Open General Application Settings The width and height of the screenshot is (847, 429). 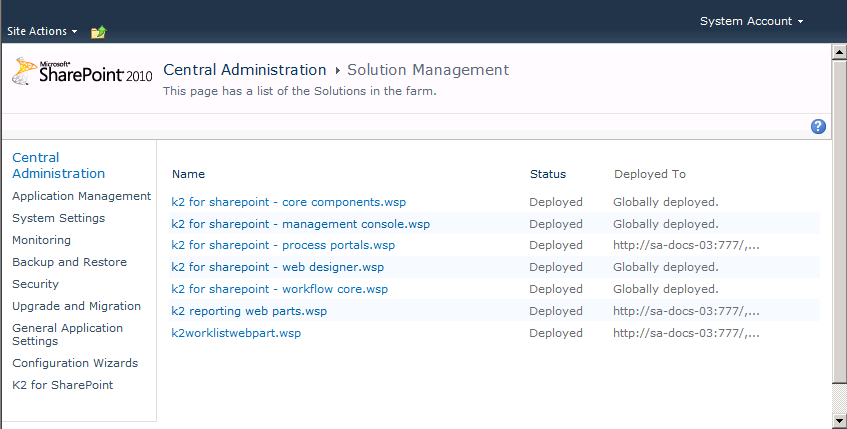coord(68,334)
